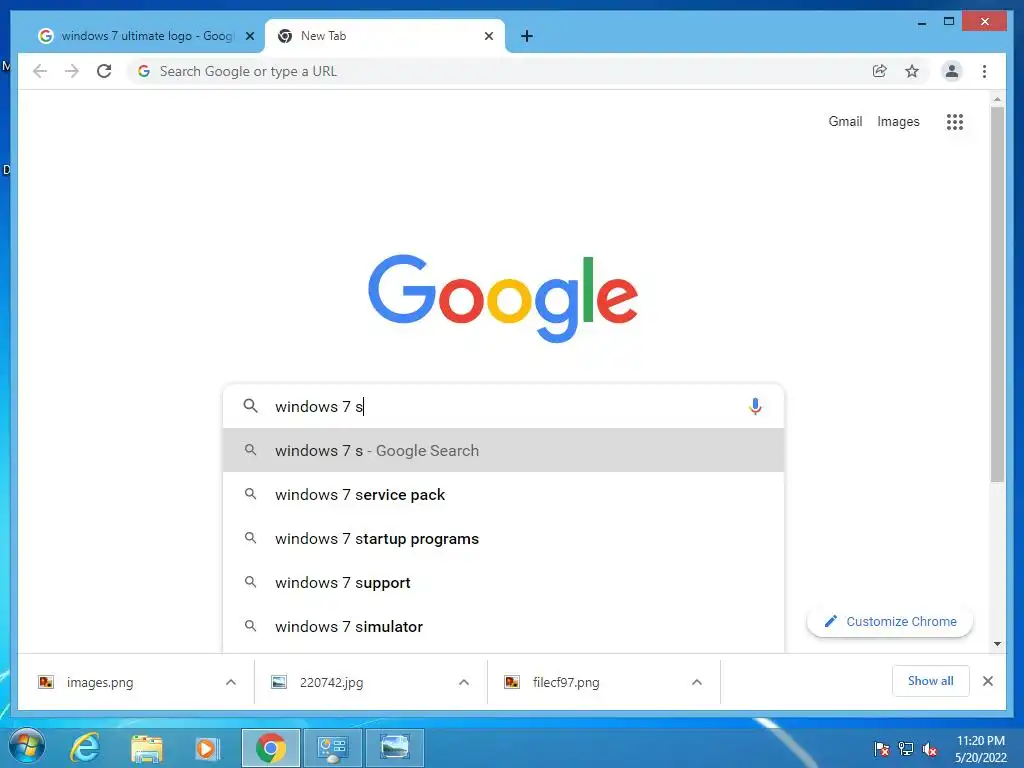Select the New Tab tab
This screenshot has width=1024, height=768.
pos(384,36)
